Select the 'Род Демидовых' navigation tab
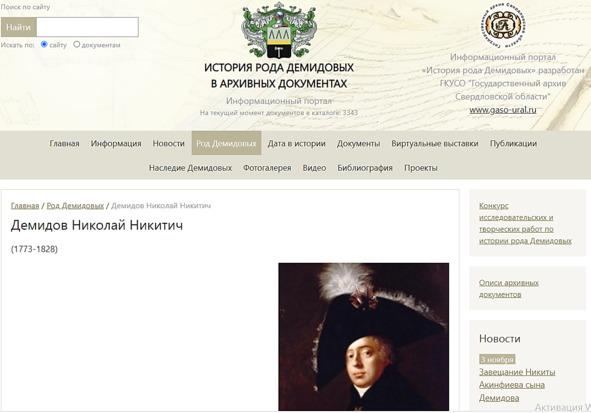591x413 pixels. point(226,143)
